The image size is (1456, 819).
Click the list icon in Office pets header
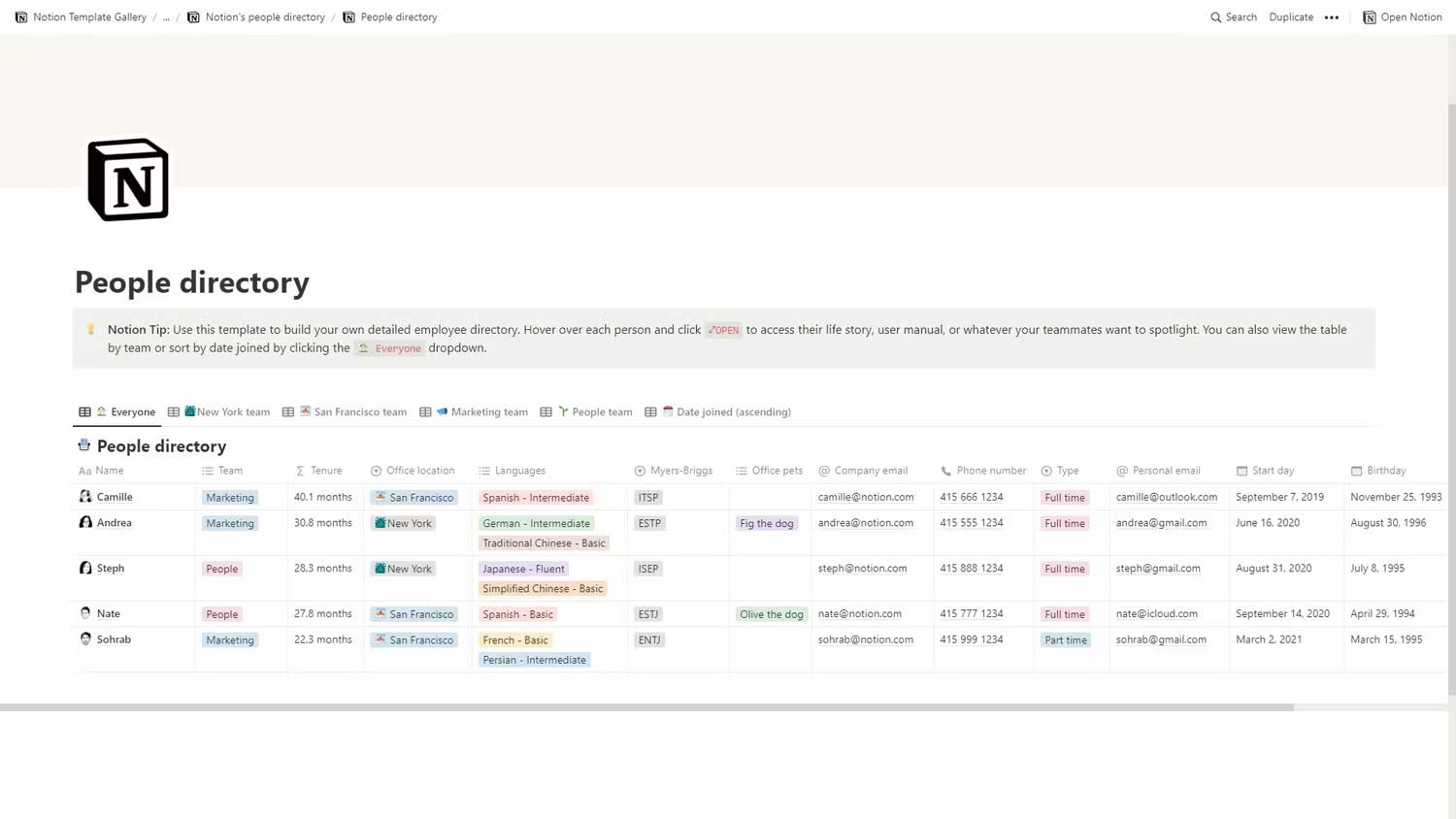click(x=742, y=471)
